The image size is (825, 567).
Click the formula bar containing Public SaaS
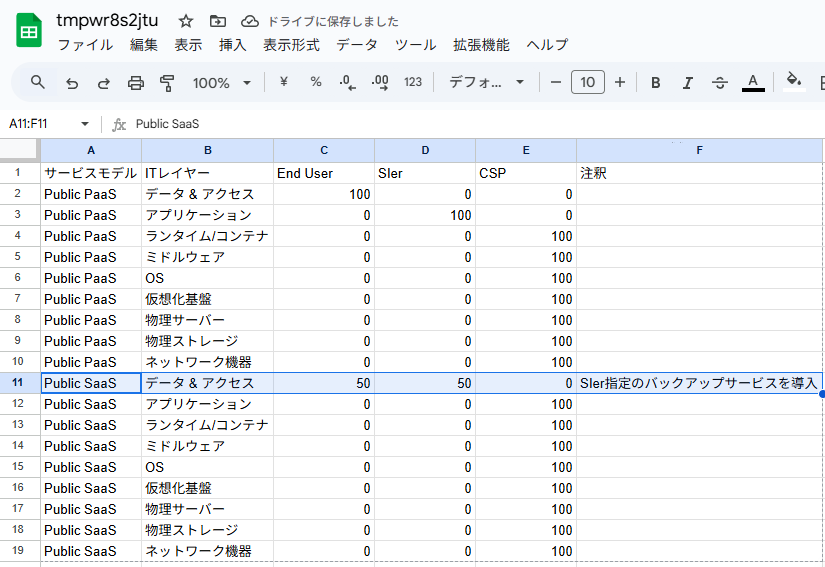474,124
